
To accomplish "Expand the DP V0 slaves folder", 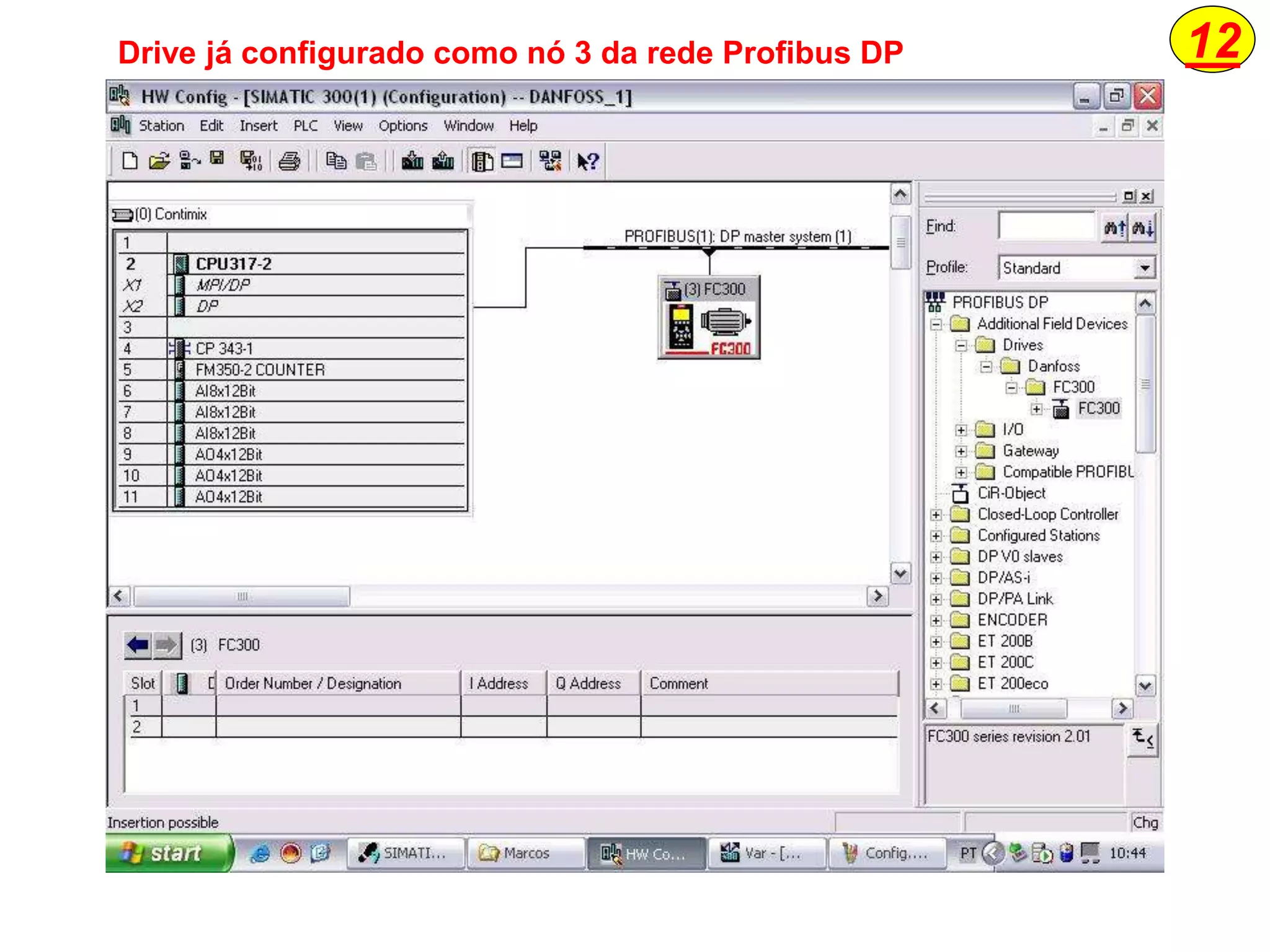I will pyautogui.click(x=936, y=557).
